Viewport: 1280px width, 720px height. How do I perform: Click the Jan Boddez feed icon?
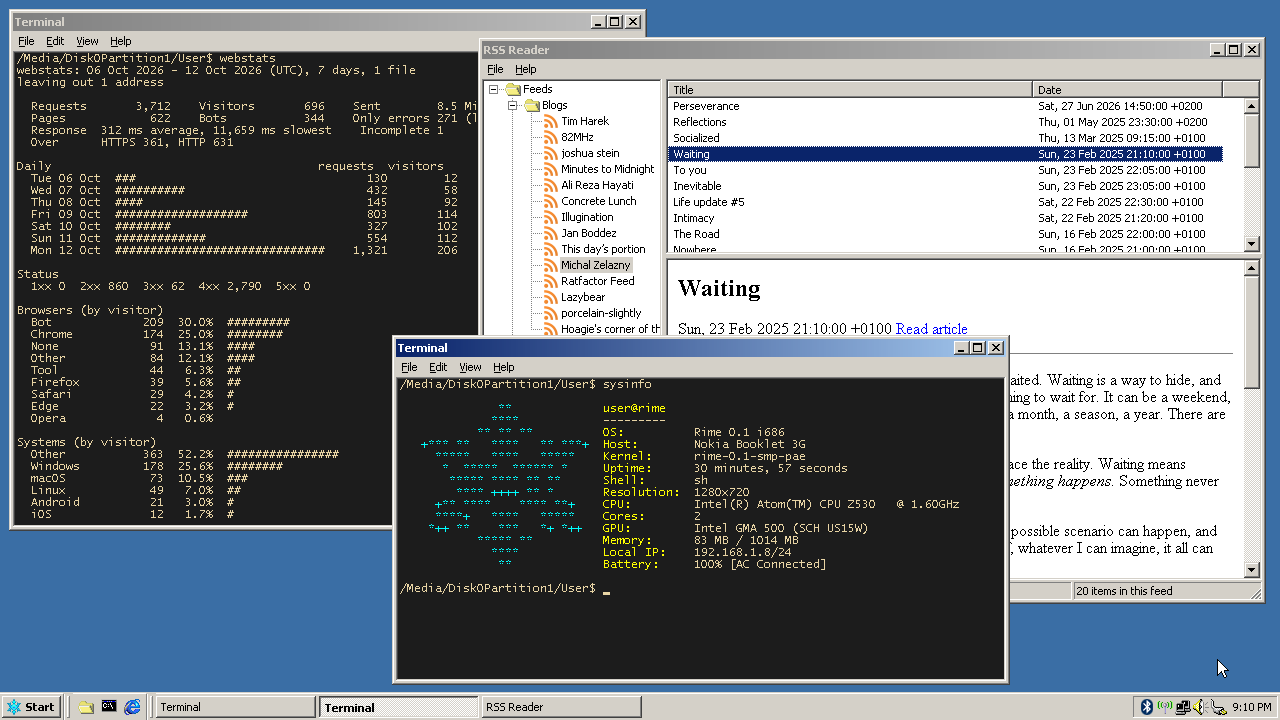click(551, 233)
